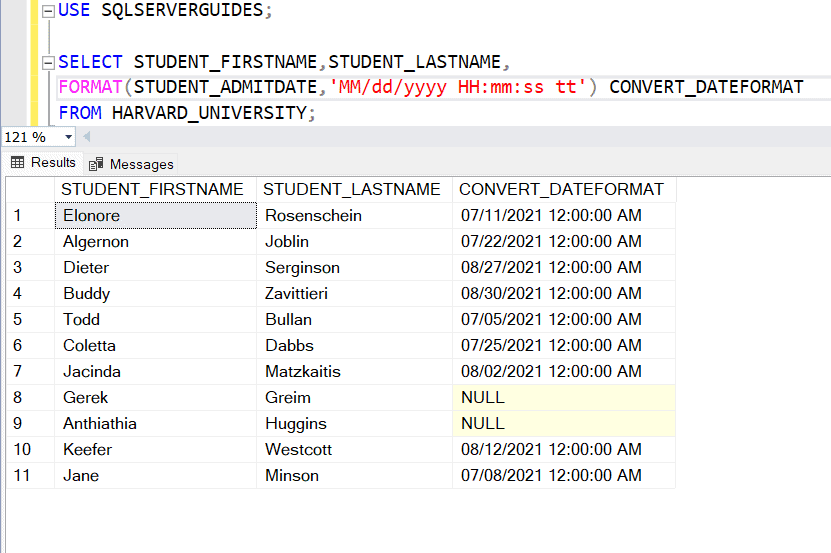Open the 121 % zoom dropdown
831x553 pixels.
68,137
